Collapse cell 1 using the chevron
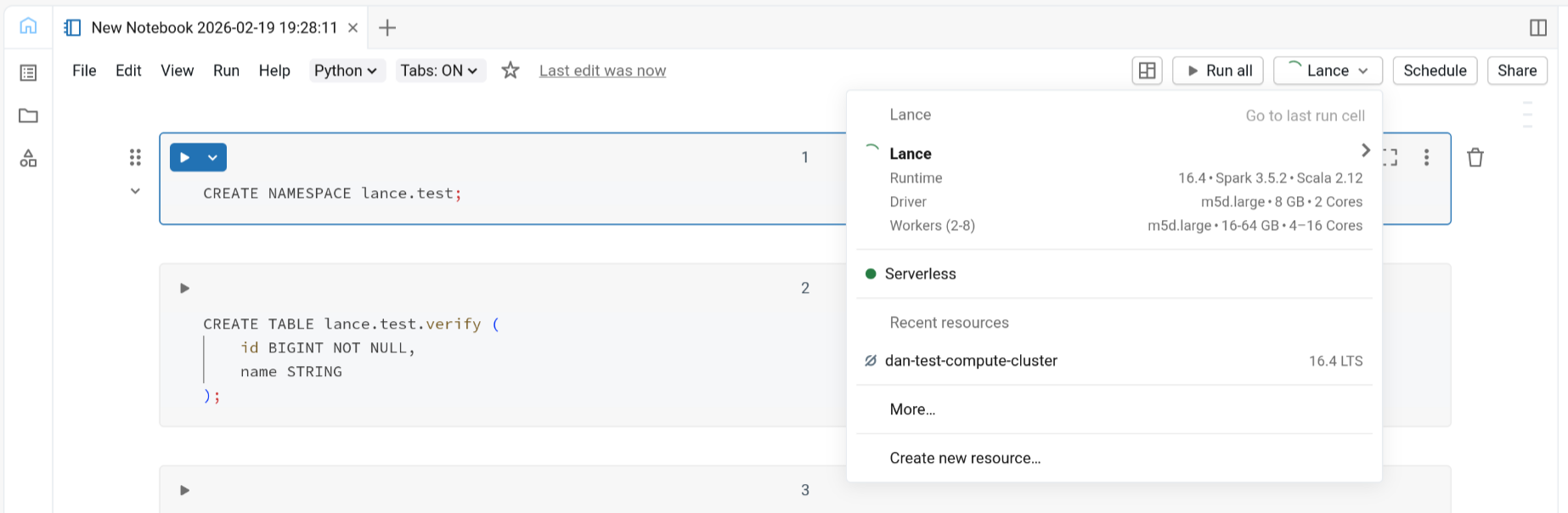The height and width of the screenshot is (513, 1568). [135, 191]
